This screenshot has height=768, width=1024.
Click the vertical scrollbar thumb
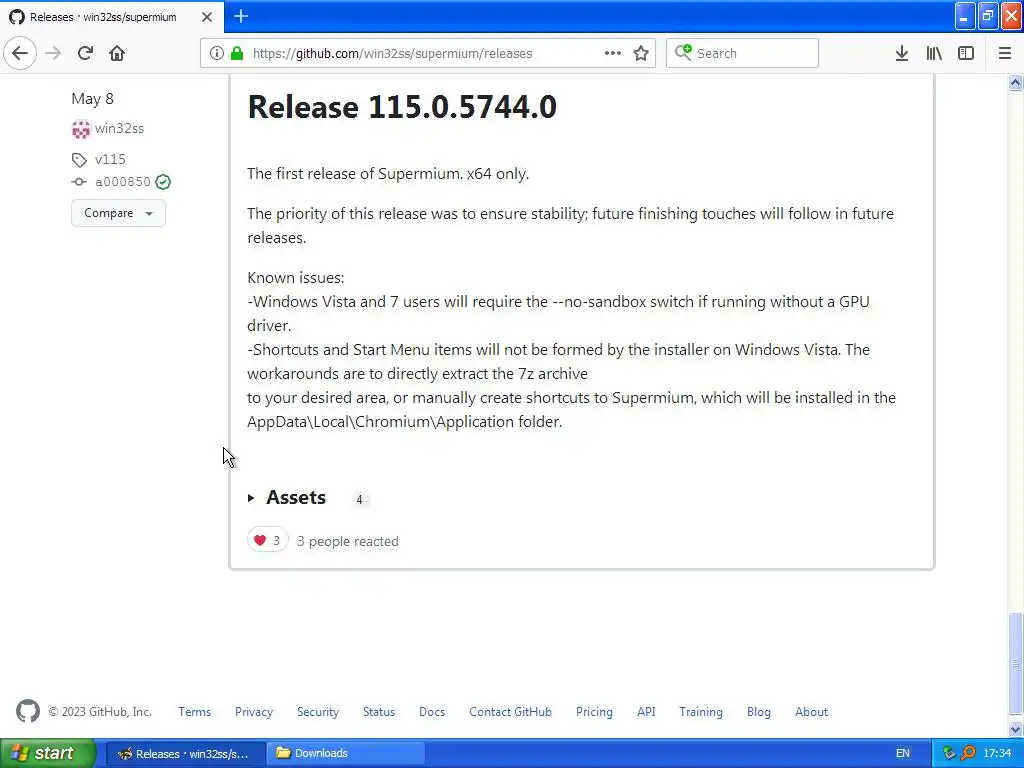pos(1015,664)
